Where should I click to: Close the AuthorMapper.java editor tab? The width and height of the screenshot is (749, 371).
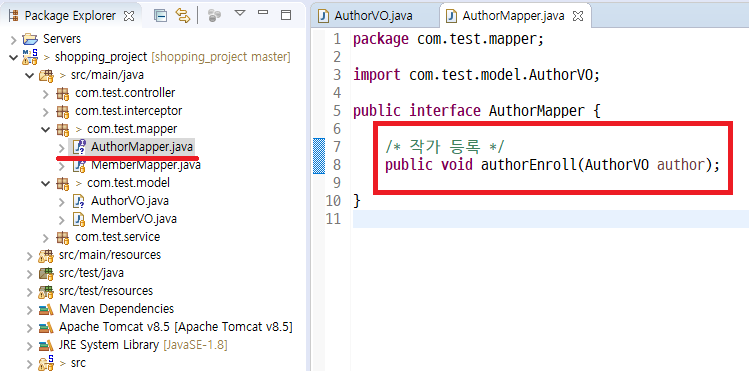(578, 16)
